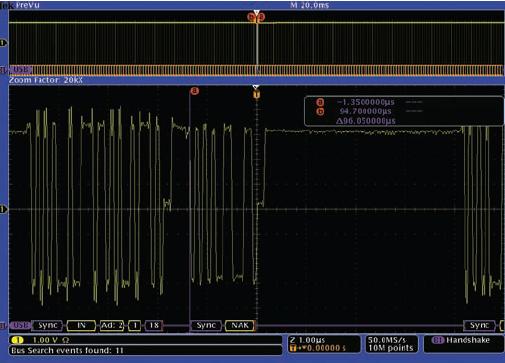Click the orange trigger T marker in zoom view

tap(256, 95)
